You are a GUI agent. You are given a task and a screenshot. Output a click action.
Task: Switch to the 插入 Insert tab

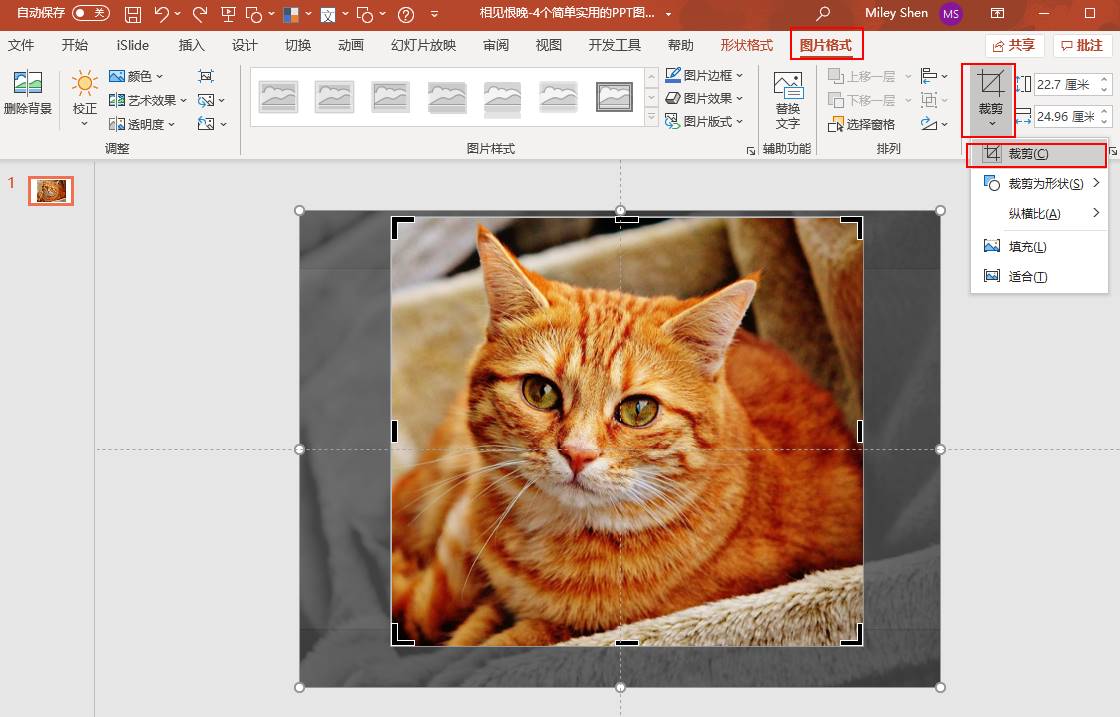click(x=191, y=45)
